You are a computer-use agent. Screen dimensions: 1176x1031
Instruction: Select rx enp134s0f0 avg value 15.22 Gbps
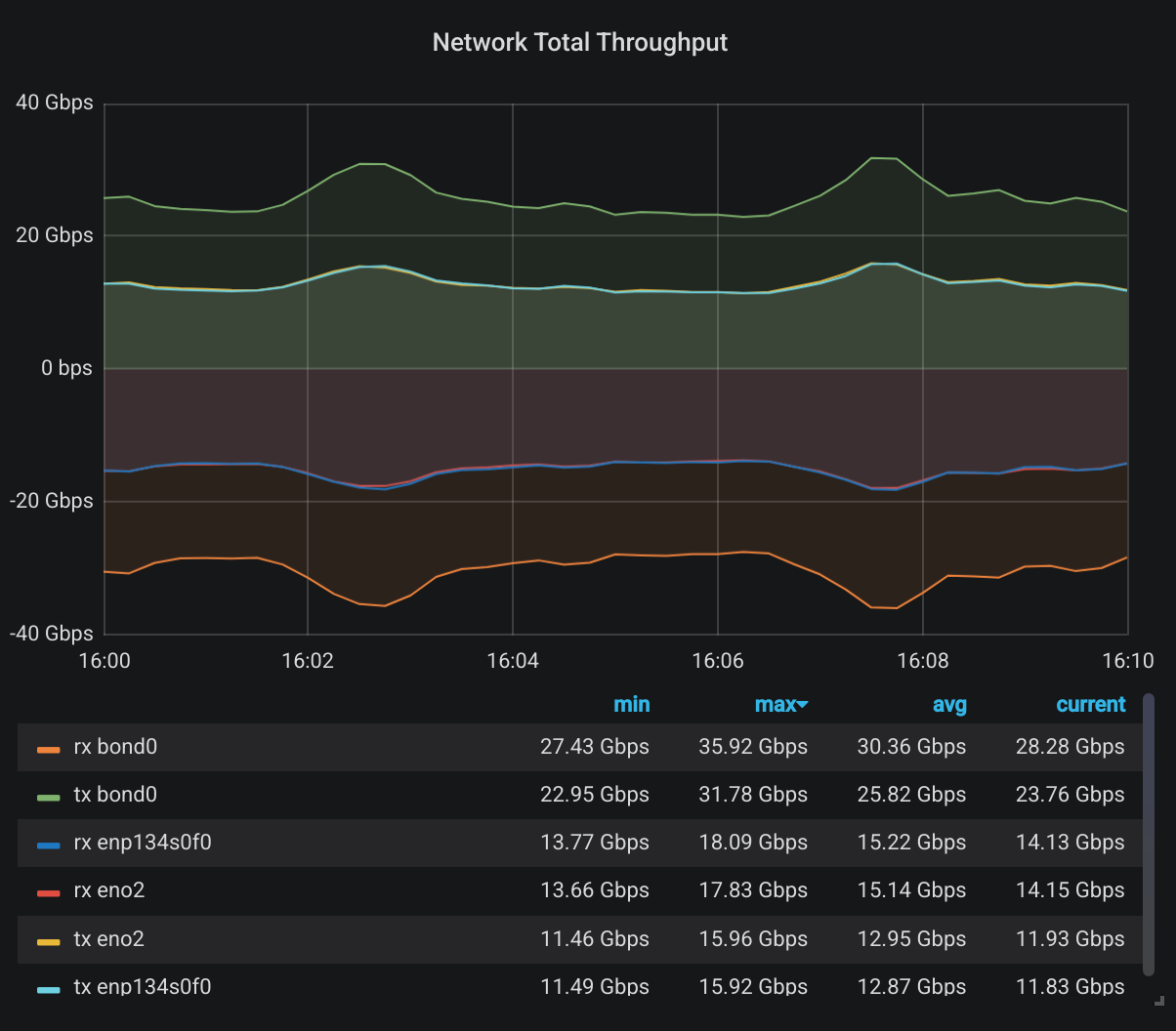pos(911,843)
